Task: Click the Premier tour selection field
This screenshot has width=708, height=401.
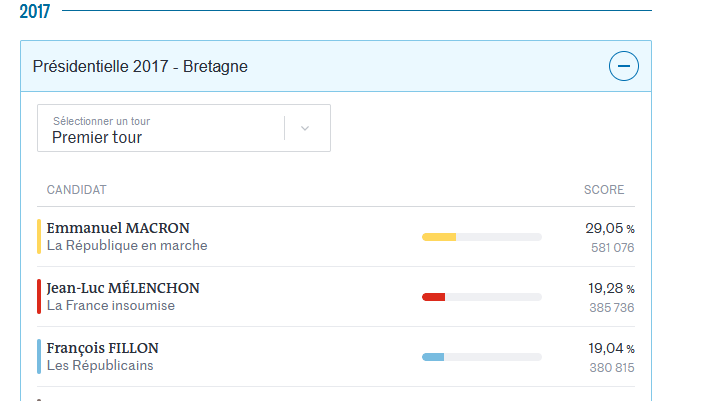Action: pos(160,129)
